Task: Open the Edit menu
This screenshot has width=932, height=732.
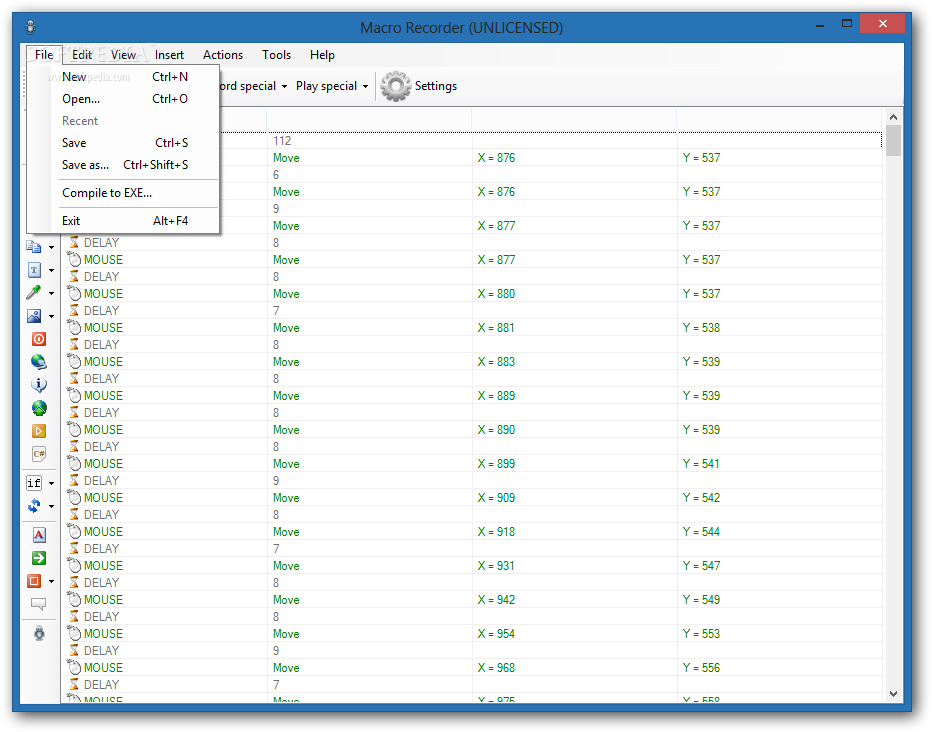Action: pyautogui.click(x=82, y=55)
